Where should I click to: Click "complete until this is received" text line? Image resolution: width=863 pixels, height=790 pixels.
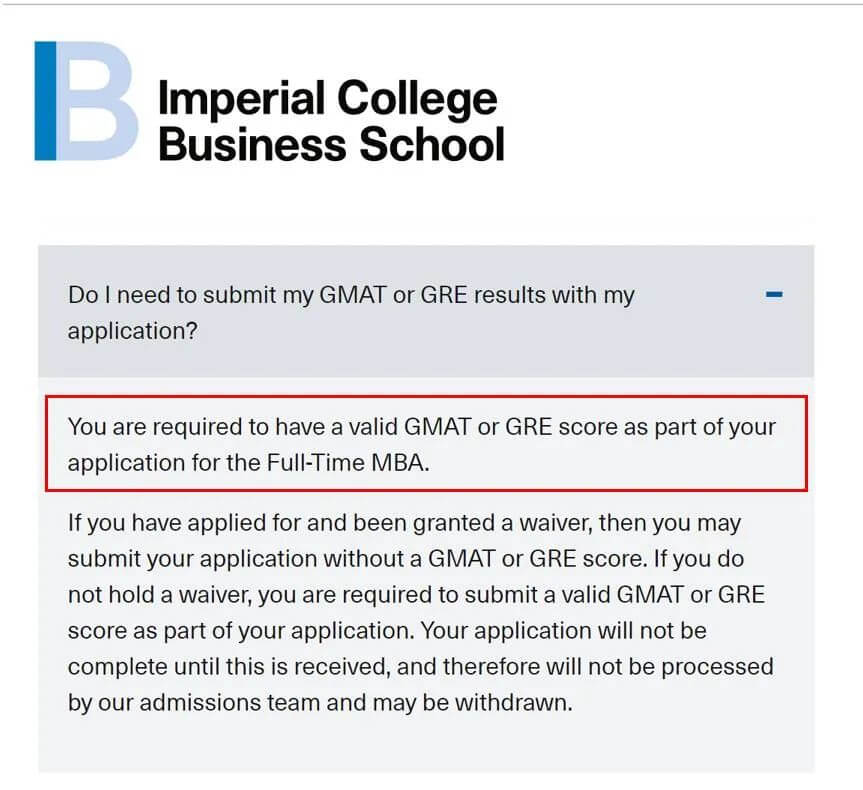(x=229, y=667)
